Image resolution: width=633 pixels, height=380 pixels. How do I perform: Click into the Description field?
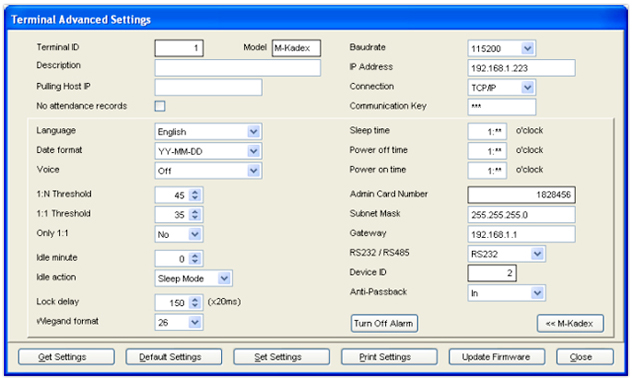coord(238,68)
